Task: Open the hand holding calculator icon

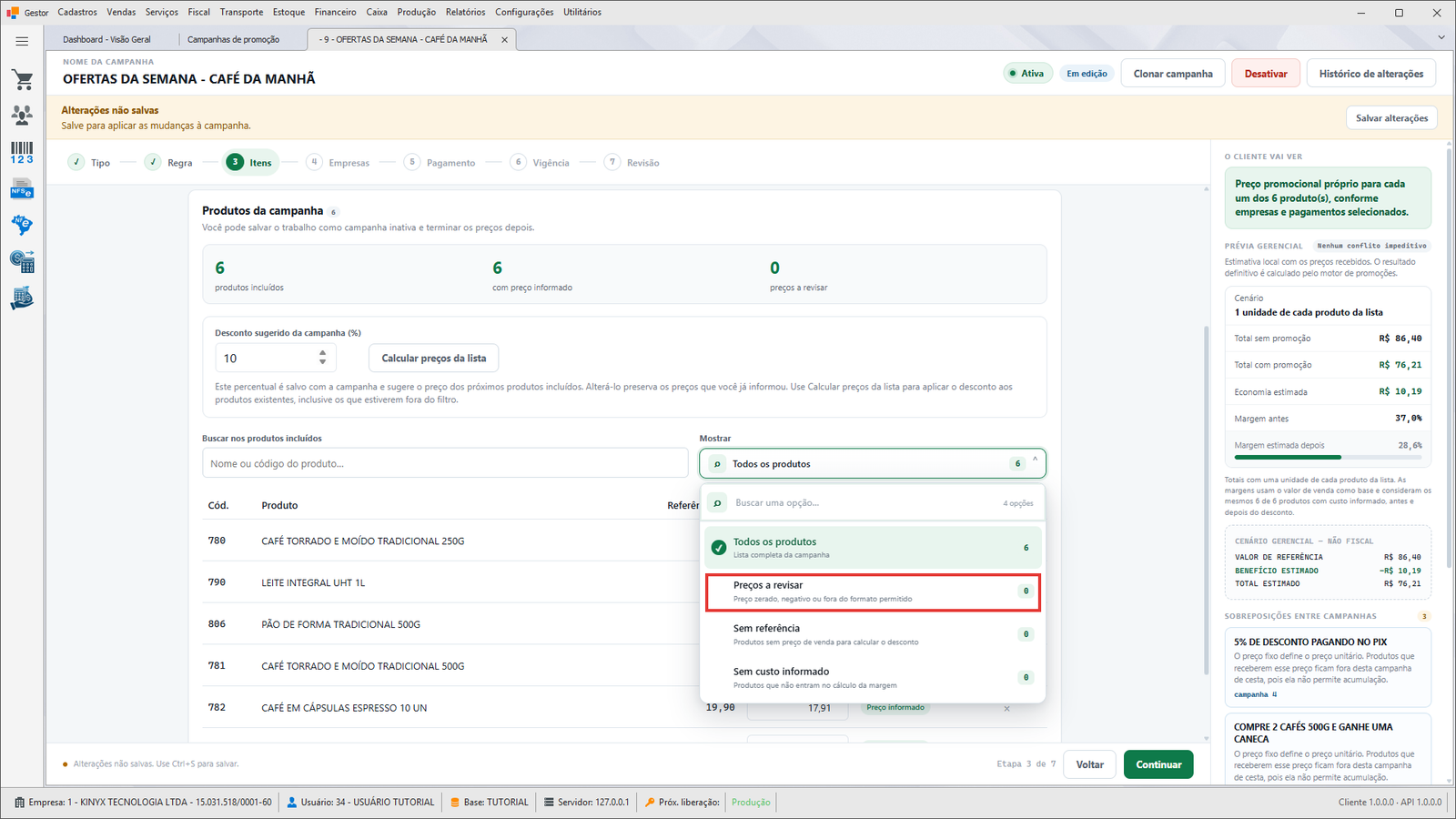Action: pyautogui.click(x=22, y=298)
